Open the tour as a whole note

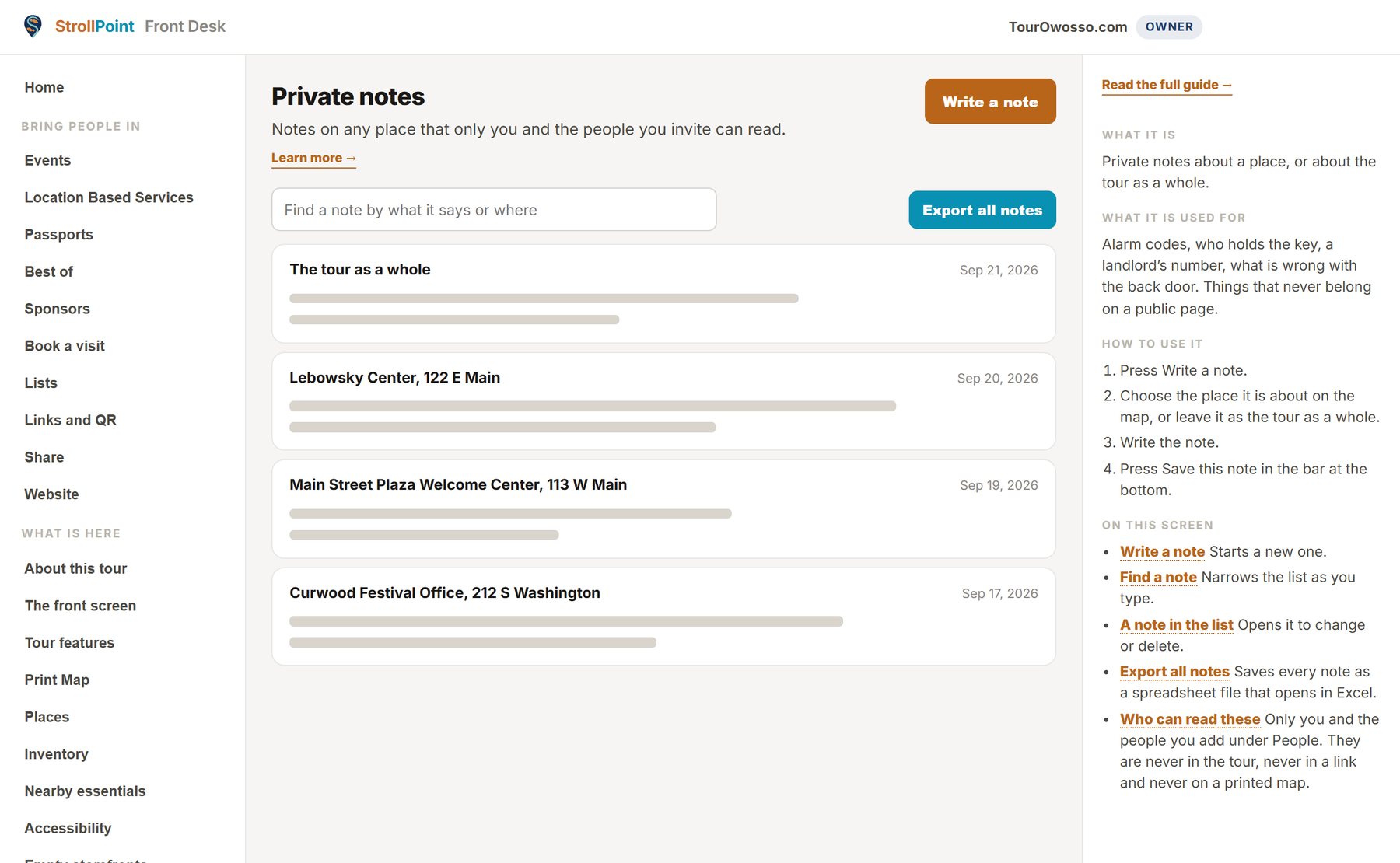click(x=663, y=294)
